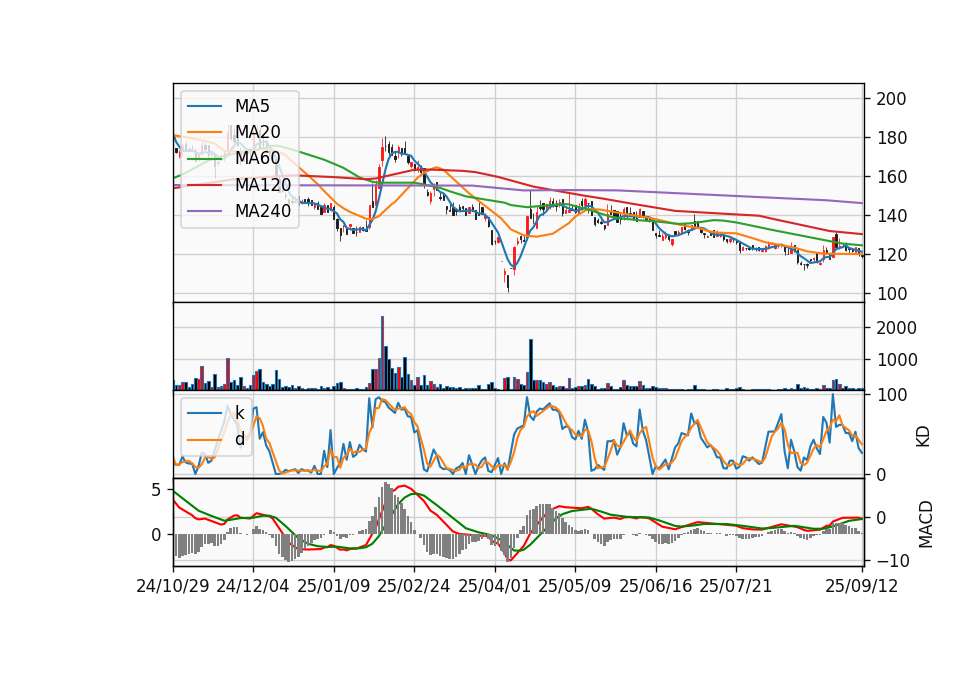
Task: Click the 200 price axis label
Action: tap(891, 99)
